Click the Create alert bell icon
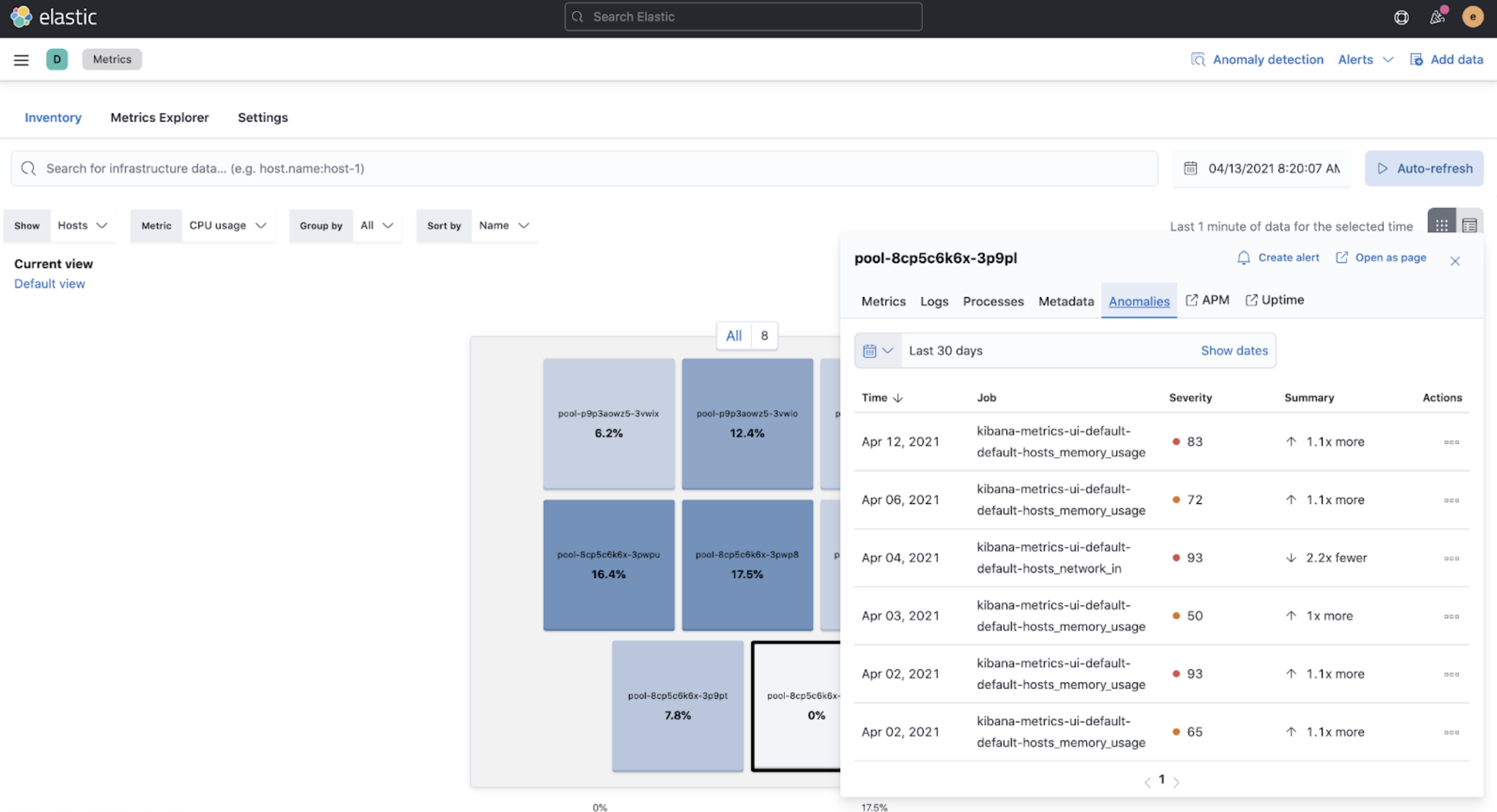Viewport: 1497px width, 812px height. pos(1243,257)
